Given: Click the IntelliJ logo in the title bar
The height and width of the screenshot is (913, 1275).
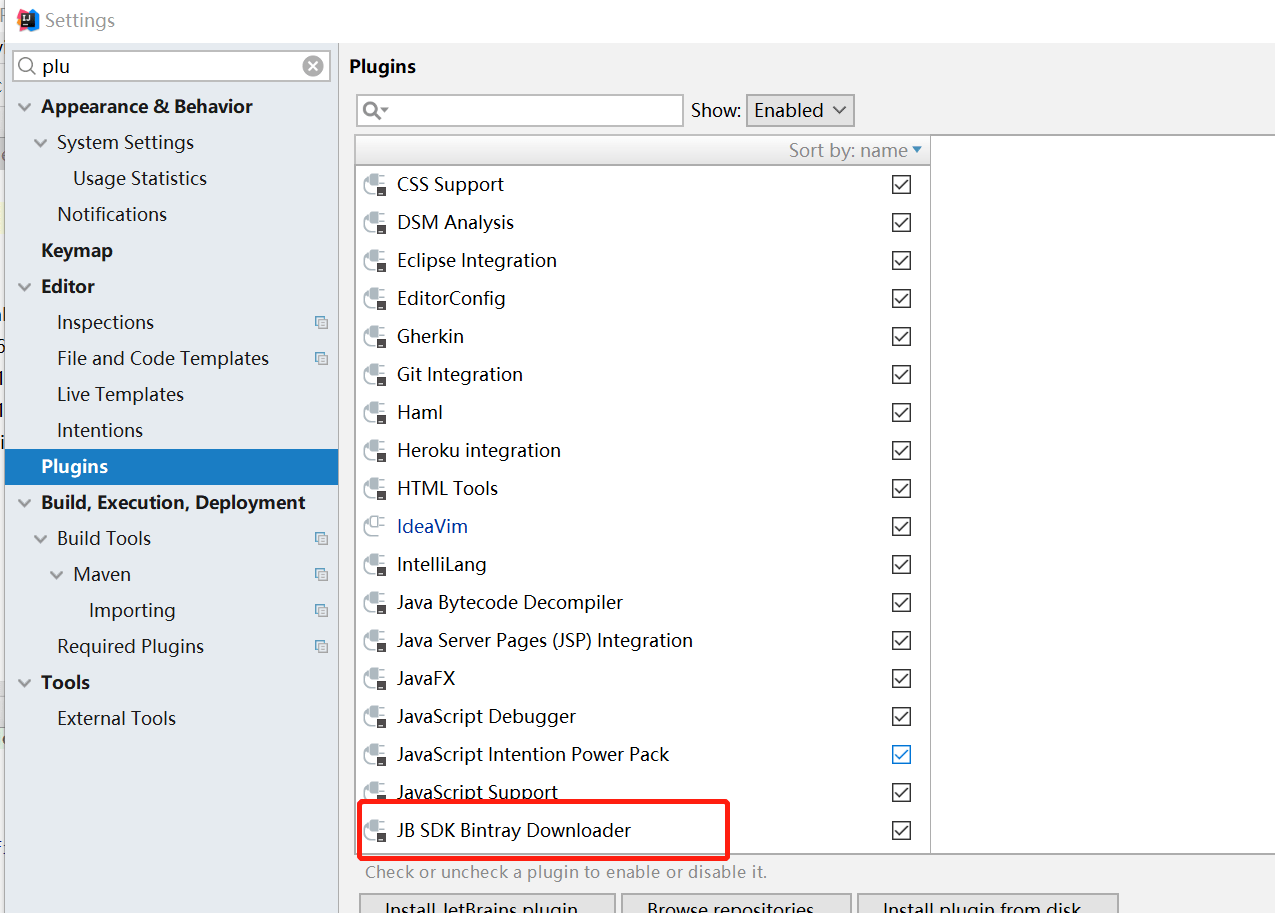Looking at the screenshot, I should pyautogui.click(x=28, y=20).
